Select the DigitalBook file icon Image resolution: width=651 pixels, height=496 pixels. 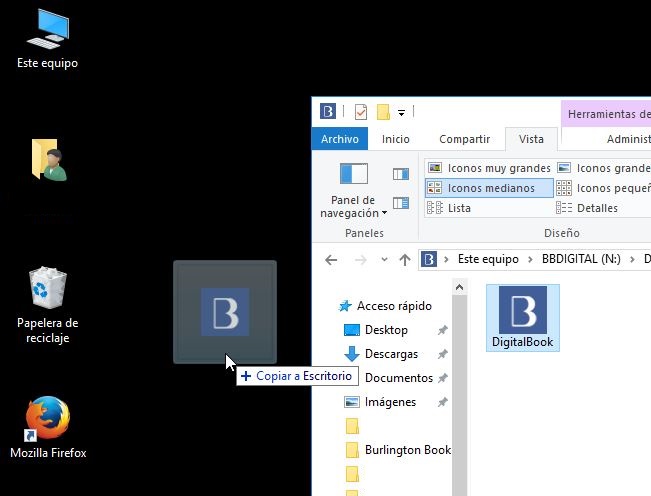point(522,316)
